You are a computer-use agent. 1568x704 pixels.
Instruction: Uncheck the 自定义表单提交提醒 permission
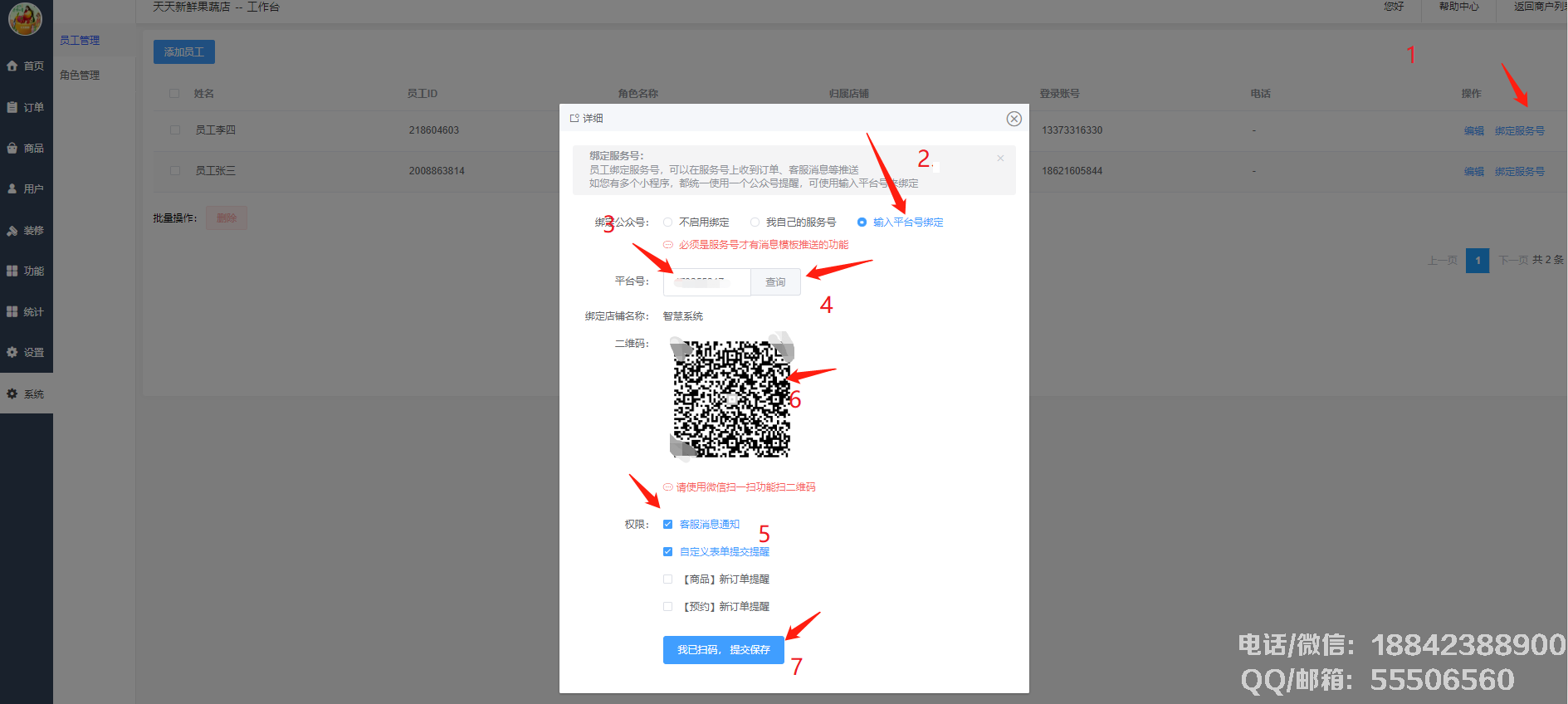tap(667, 551)
